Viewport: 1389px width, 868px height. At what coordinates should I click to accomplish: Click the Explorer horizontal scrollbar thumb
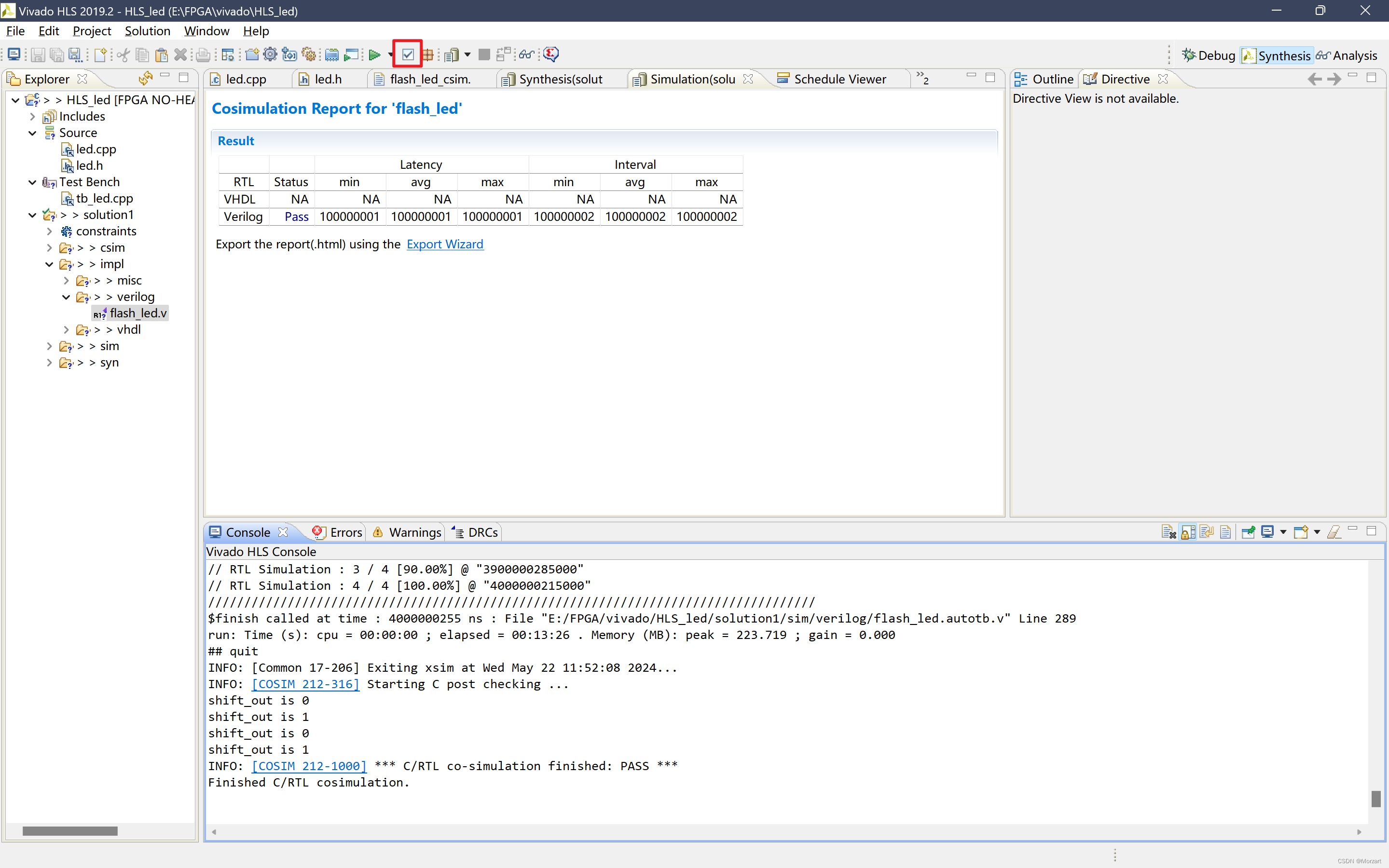70,831
